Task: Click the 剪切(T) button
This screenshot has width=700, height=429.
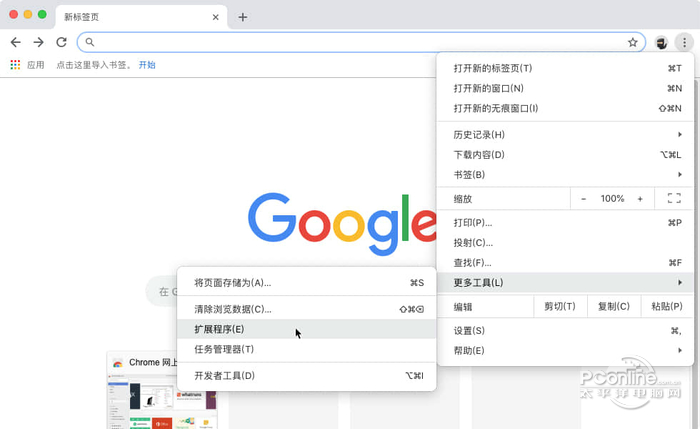Action: coord(560,307)
